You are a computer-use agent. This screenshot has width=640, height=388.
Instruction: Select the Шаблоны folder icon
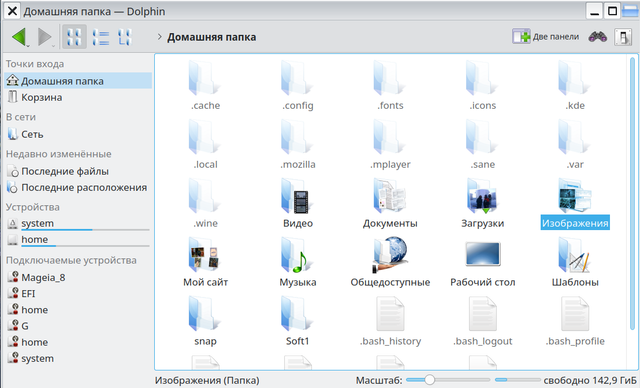click(x=574, y=255)
